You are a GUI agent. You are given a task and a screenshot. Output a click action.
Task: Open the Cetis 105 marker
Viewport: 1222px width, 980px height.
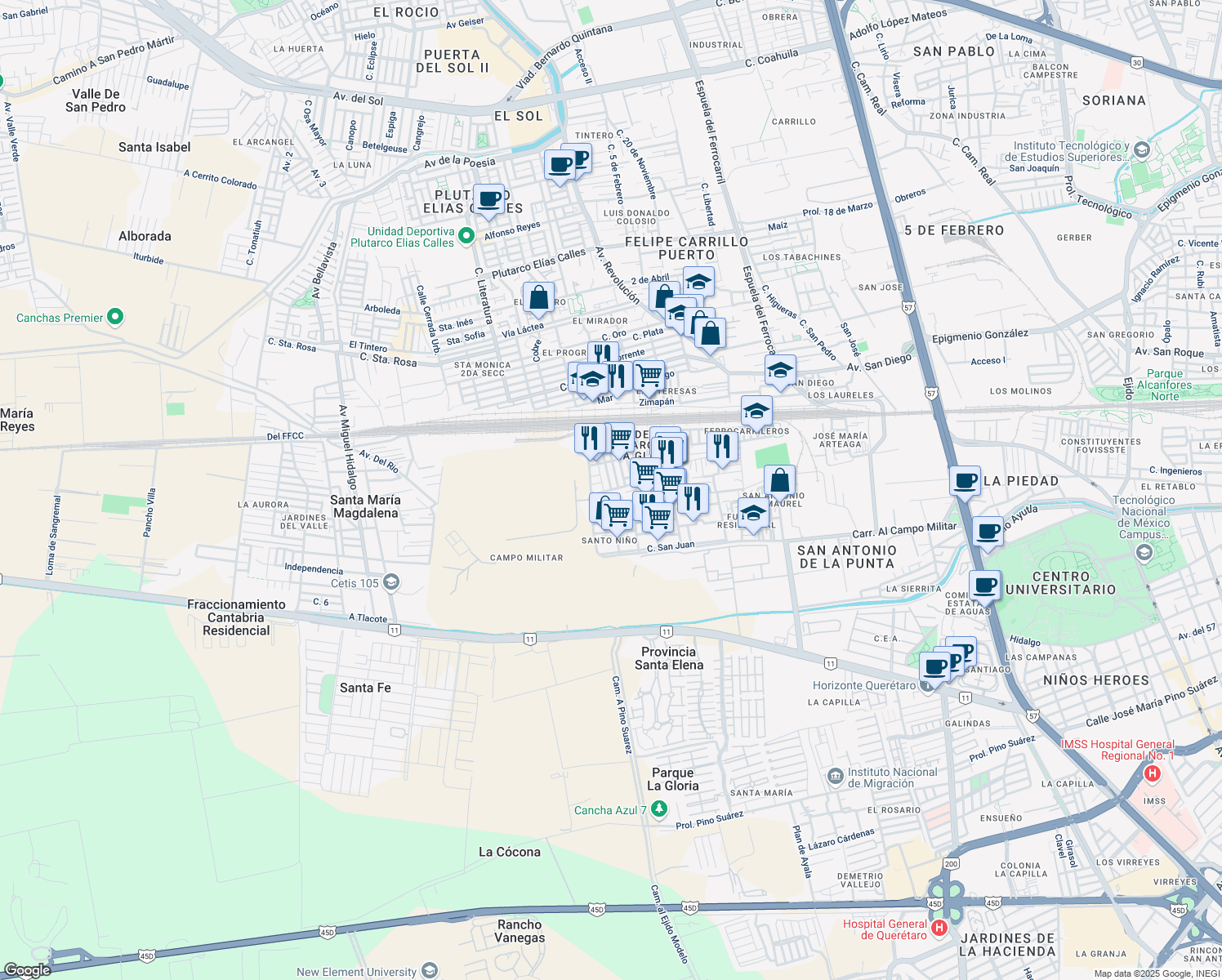click(390, 581)
